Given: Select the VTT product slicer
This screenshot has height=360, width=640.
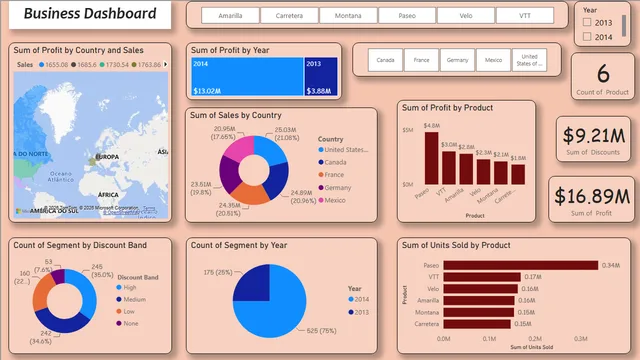Looking at the screenshot, I should pyautogui.click(x=525, y=16).
